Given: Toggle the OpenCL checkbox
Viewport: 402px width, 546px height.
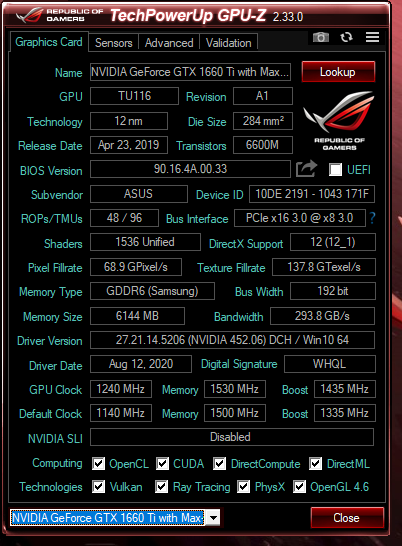Looking at the screenshot, I should [99, 463].
